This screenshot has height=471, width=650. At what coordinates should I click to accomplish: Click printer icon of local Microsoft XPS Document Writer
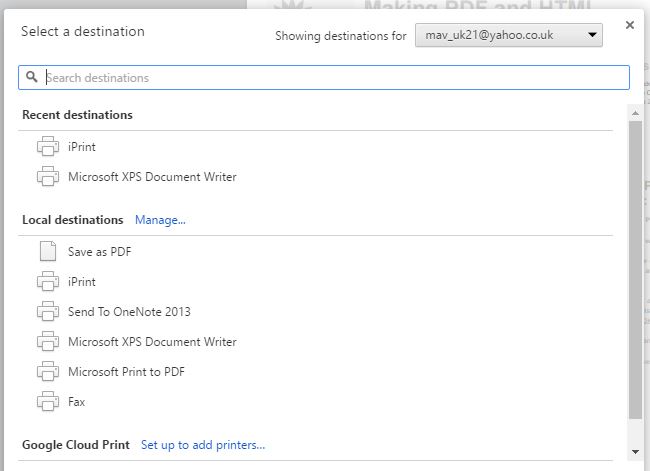coord(48,341)
